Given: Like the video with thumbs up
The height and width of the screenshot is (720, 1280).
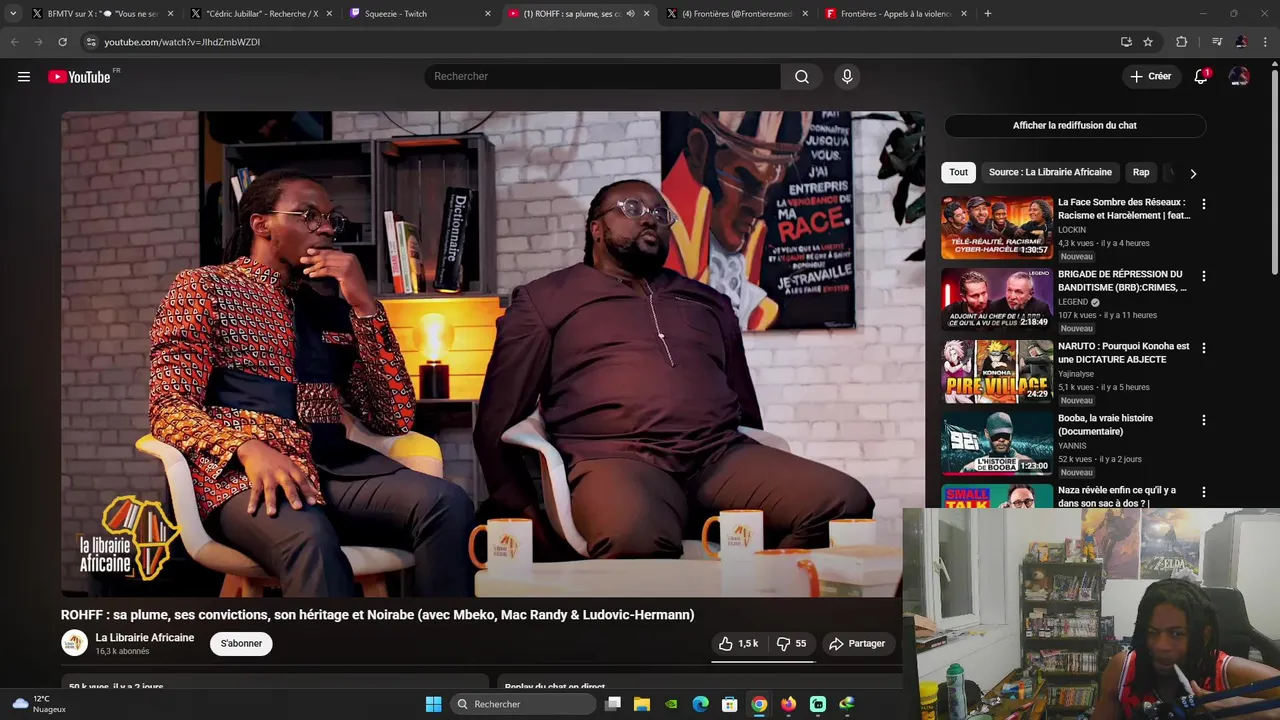Looking at the screenshot, I should (738, 644).
